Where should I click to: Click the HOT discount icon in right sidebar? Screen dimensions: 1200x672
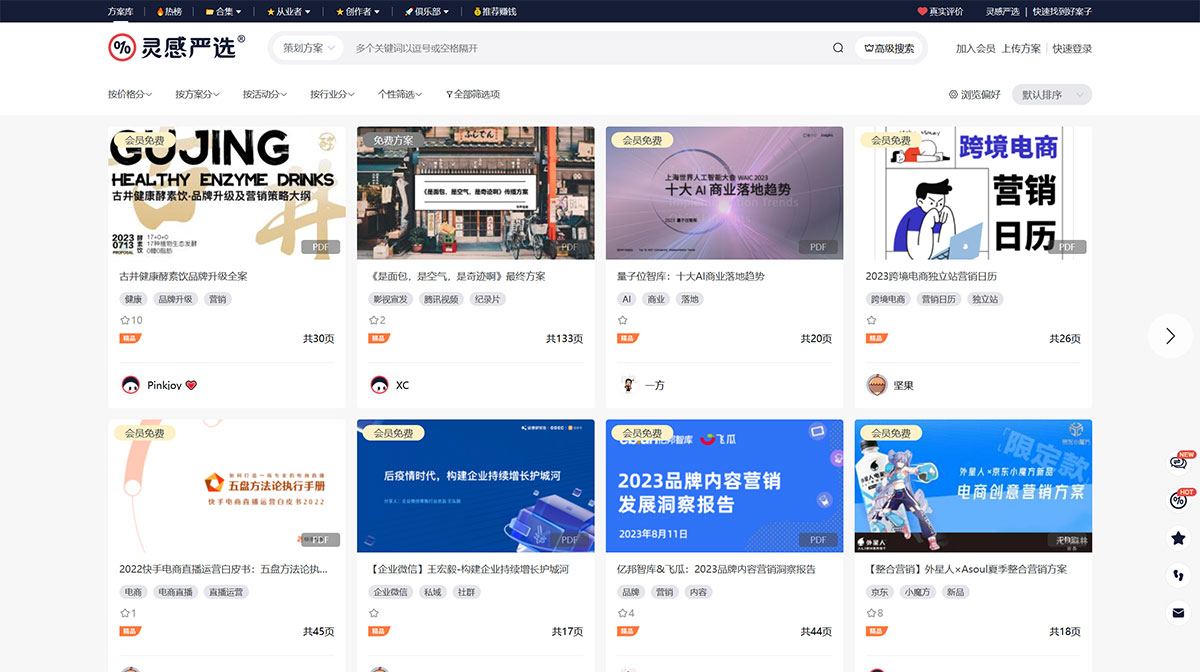tap(1178, 498)
